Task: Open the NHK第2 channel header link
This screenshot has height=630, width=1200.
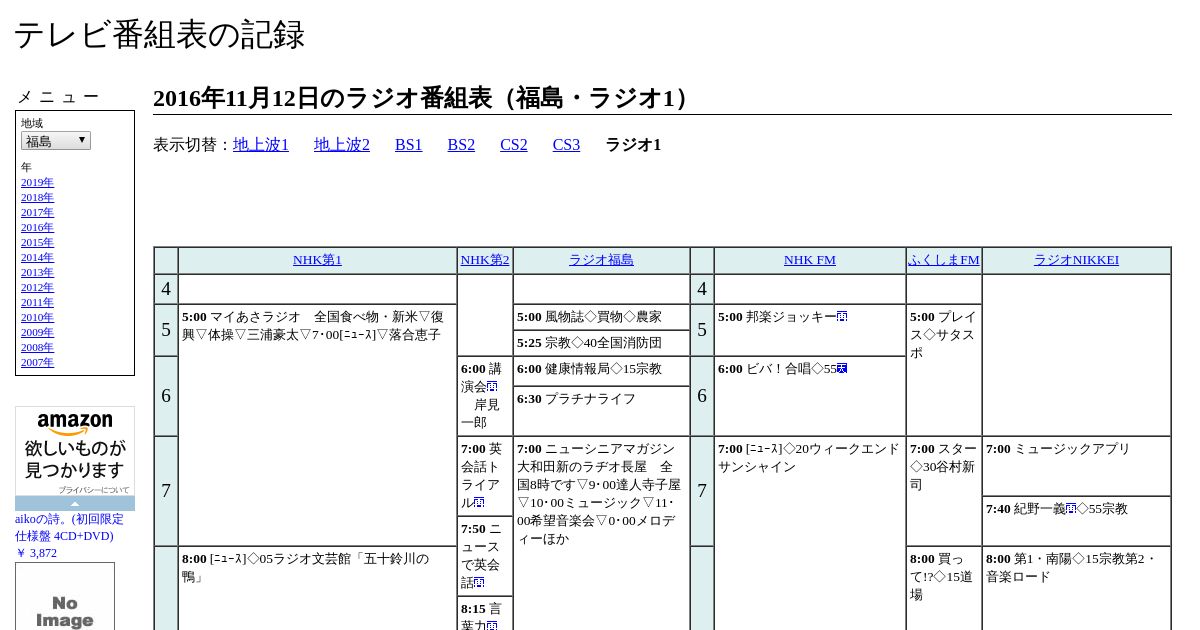Action: point(485,260)
